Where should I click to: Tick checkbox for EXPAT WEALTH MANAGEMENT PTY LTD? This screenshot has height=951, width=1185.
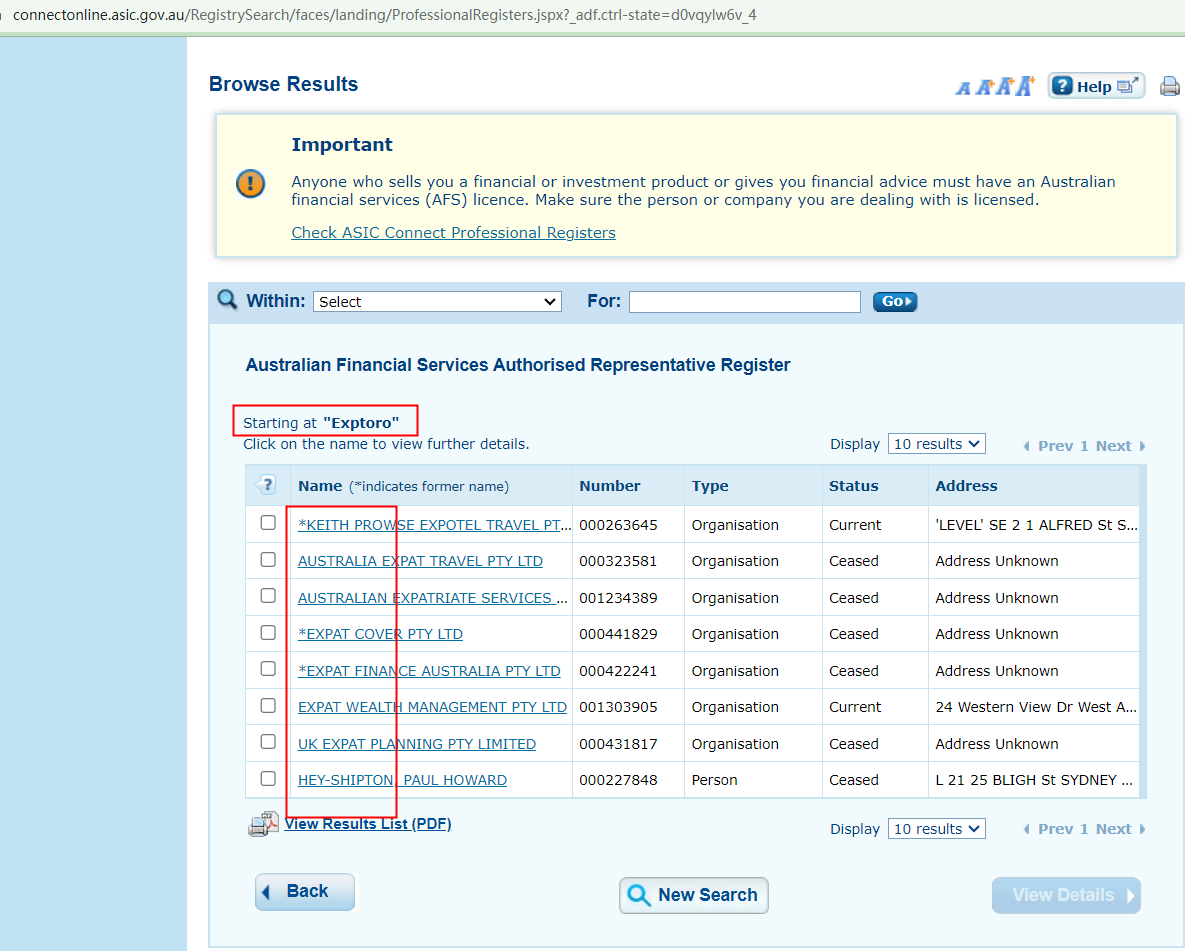(268, 705)
